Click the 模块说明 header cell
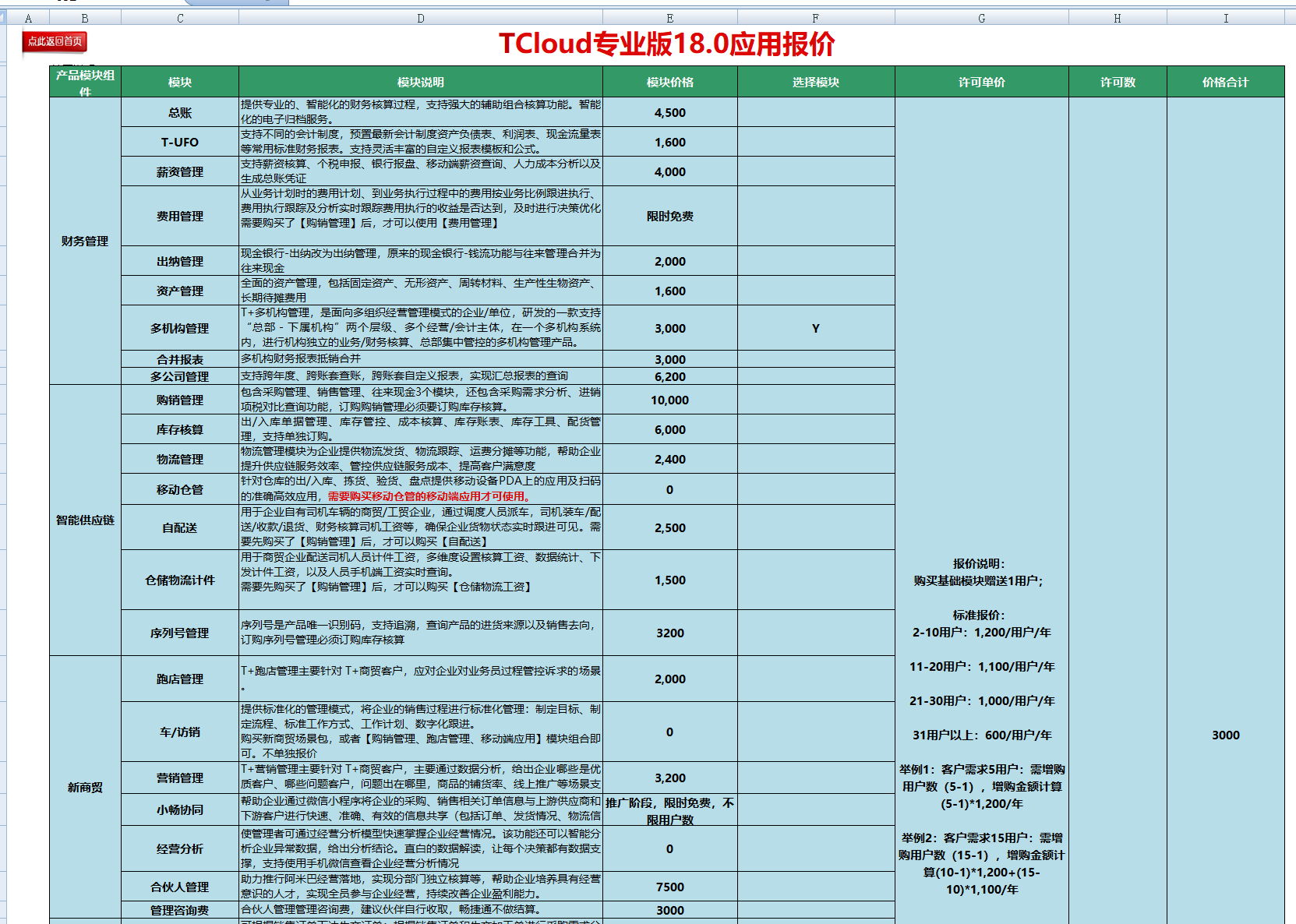This screenshot has width=1296, height=924. tap(421, 82)
